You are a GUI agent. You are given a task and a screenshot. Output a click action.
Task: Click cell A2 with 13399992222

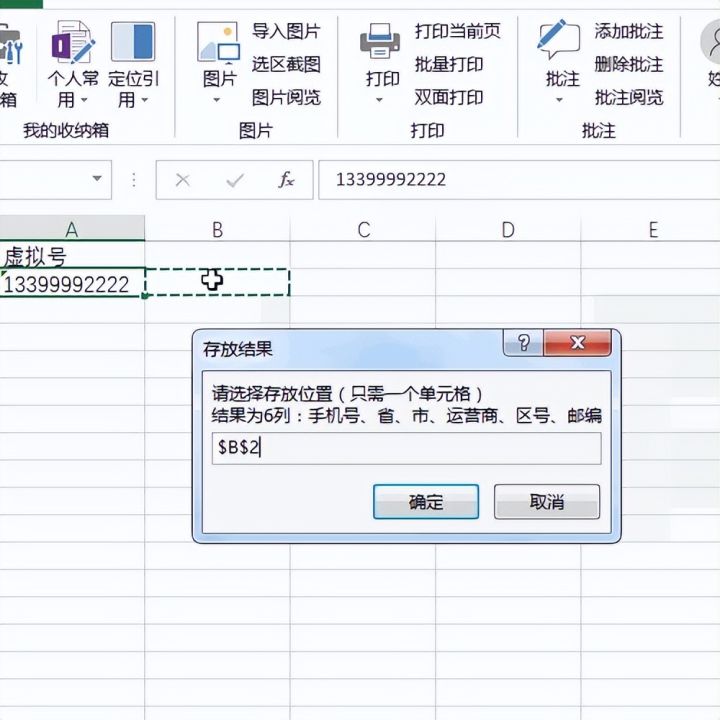(72, 283)
